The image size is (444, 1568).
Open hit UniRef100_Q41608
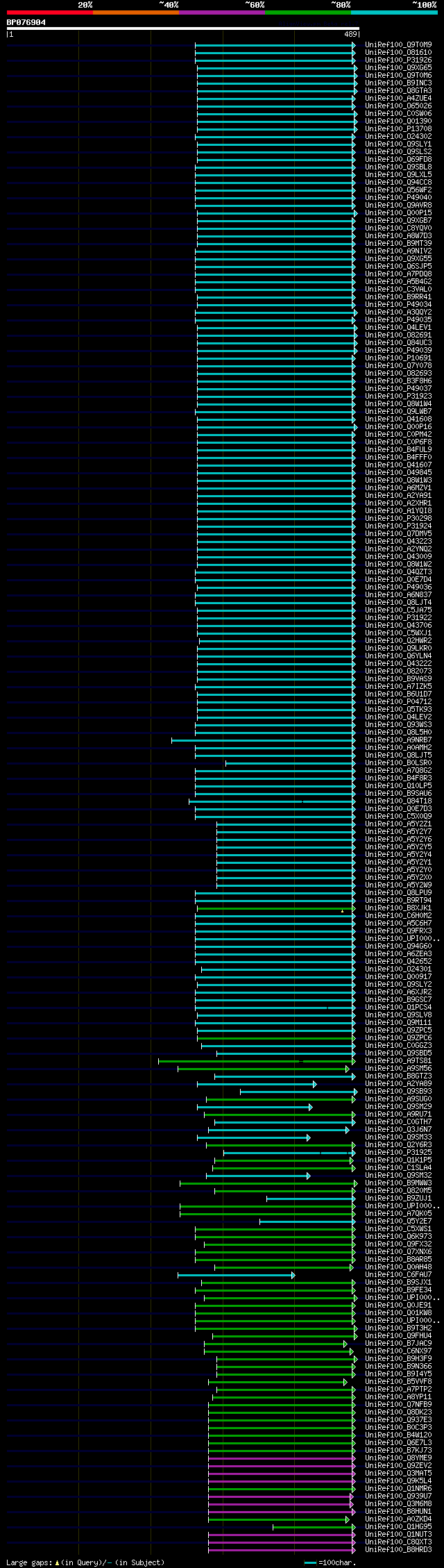coord(398,419)
